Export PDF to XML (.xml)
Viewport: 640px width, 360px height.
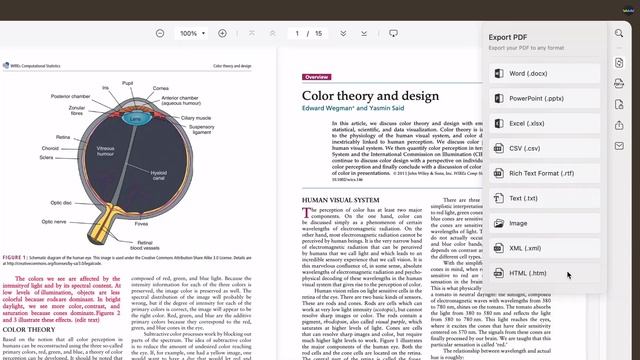tap(544, 248)
